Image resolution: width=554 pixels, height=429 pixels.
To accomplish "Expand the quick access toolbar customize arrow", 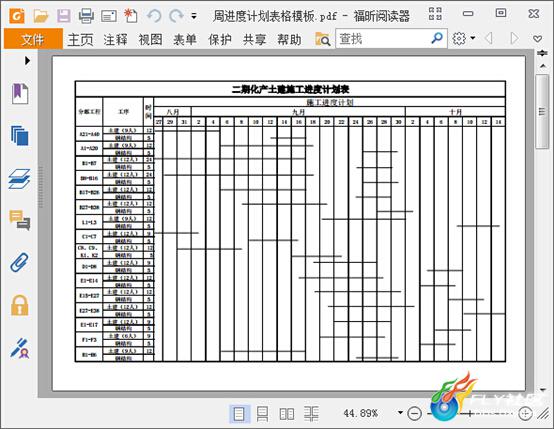I will coord(194,16).
